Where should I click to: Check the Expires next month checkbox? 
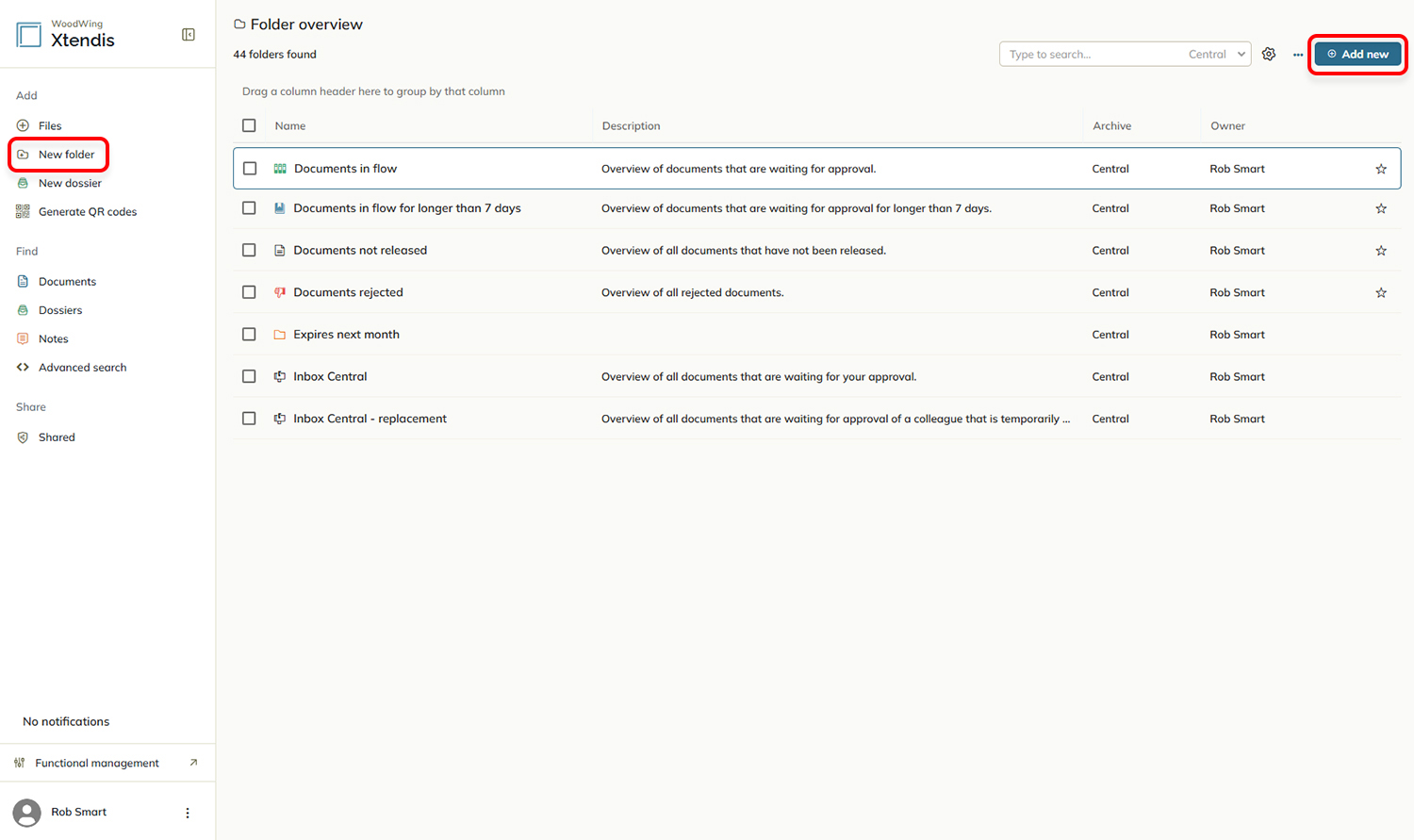pos(249,335)
